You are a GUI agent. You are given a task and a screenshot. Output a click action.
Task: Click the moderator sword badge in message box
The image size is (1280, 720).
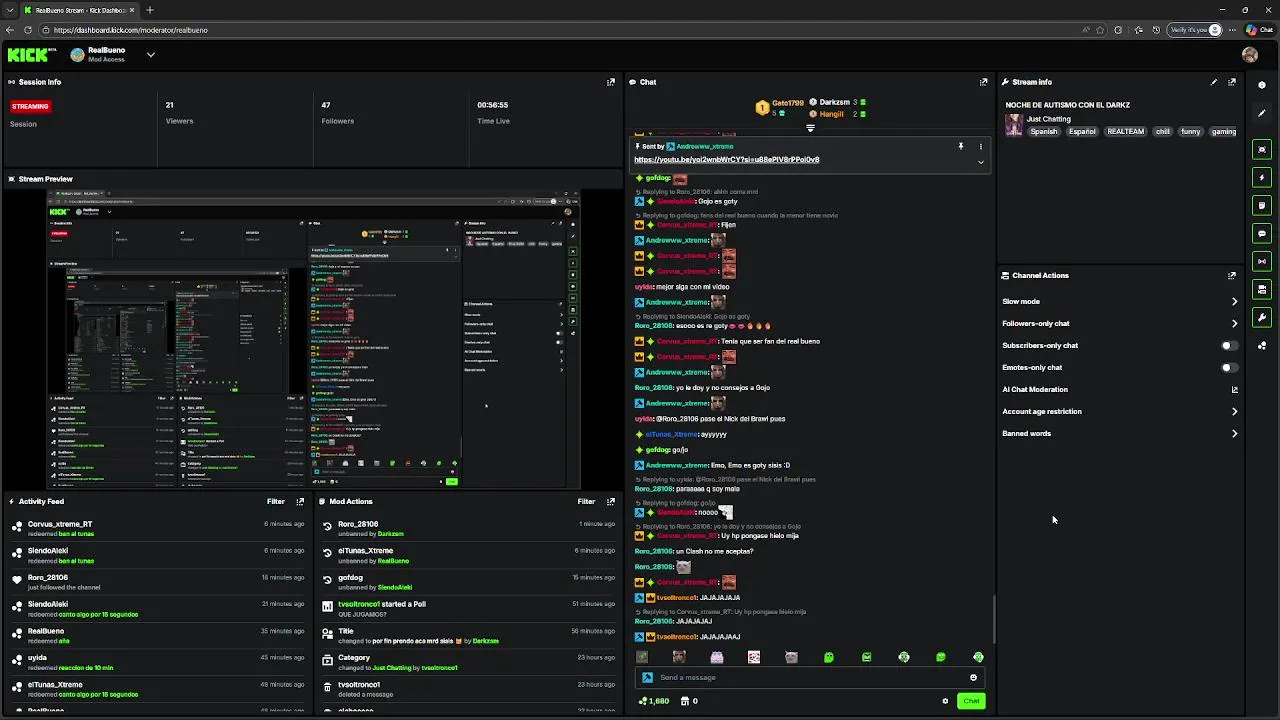pos(647,677)
